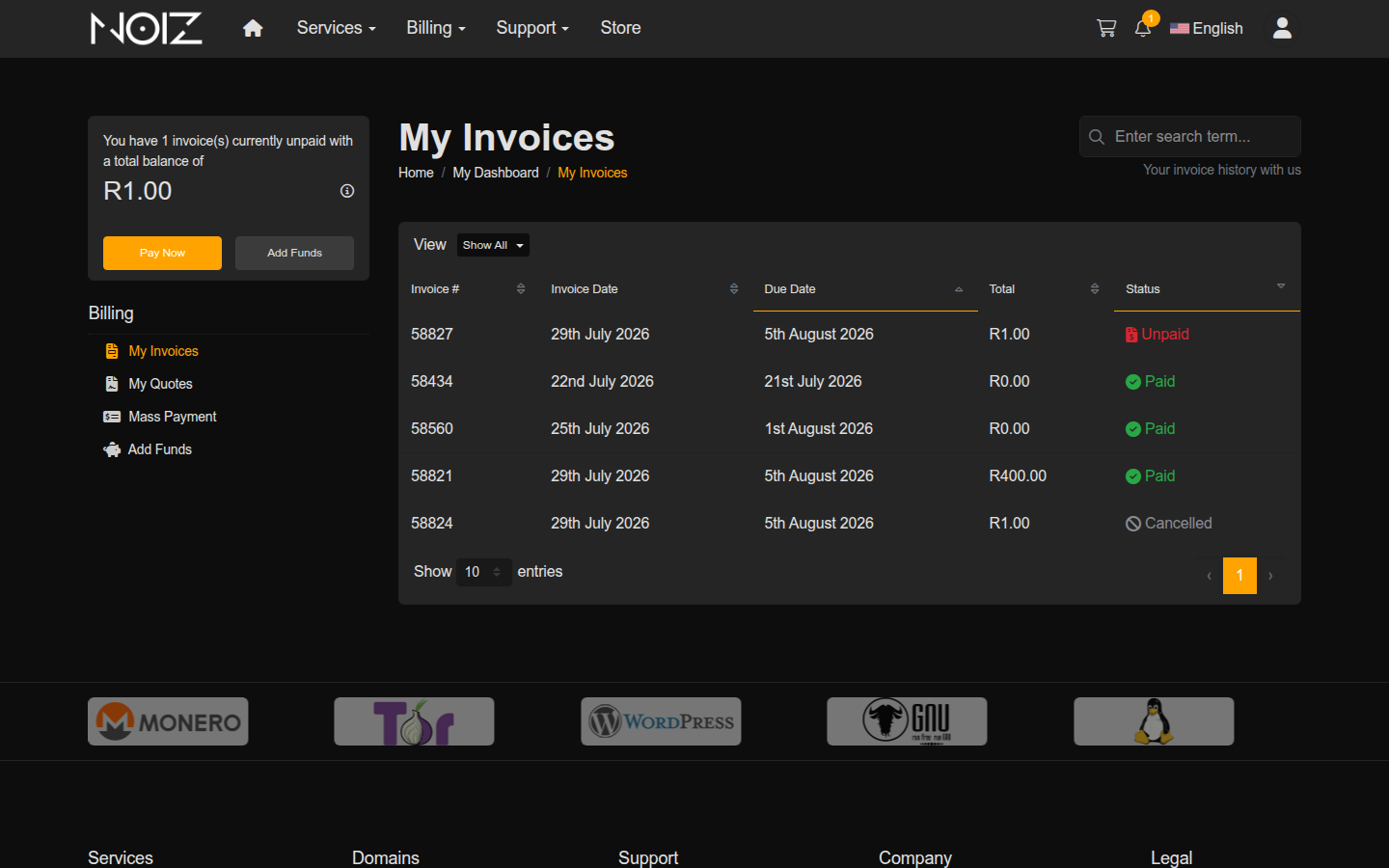Viewport: 1389px width, 868px height.
Task: Open invoice 58827
Action: click(x=432, y=335)
